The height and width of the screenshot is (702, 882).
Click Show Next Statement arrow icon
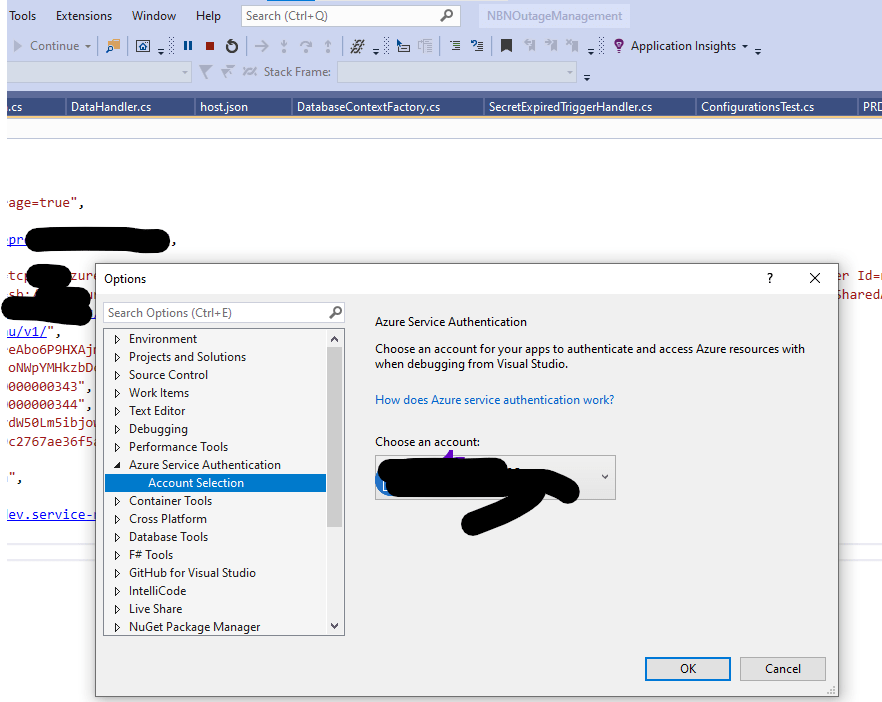tap(262, 46)
